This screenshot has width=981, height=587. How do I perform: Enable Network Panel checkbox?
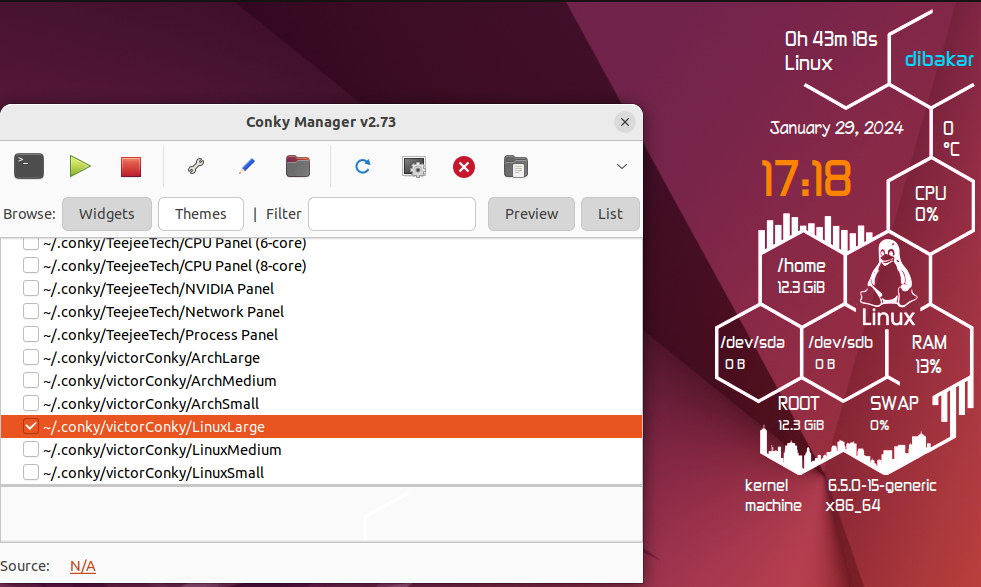(31, 312)
